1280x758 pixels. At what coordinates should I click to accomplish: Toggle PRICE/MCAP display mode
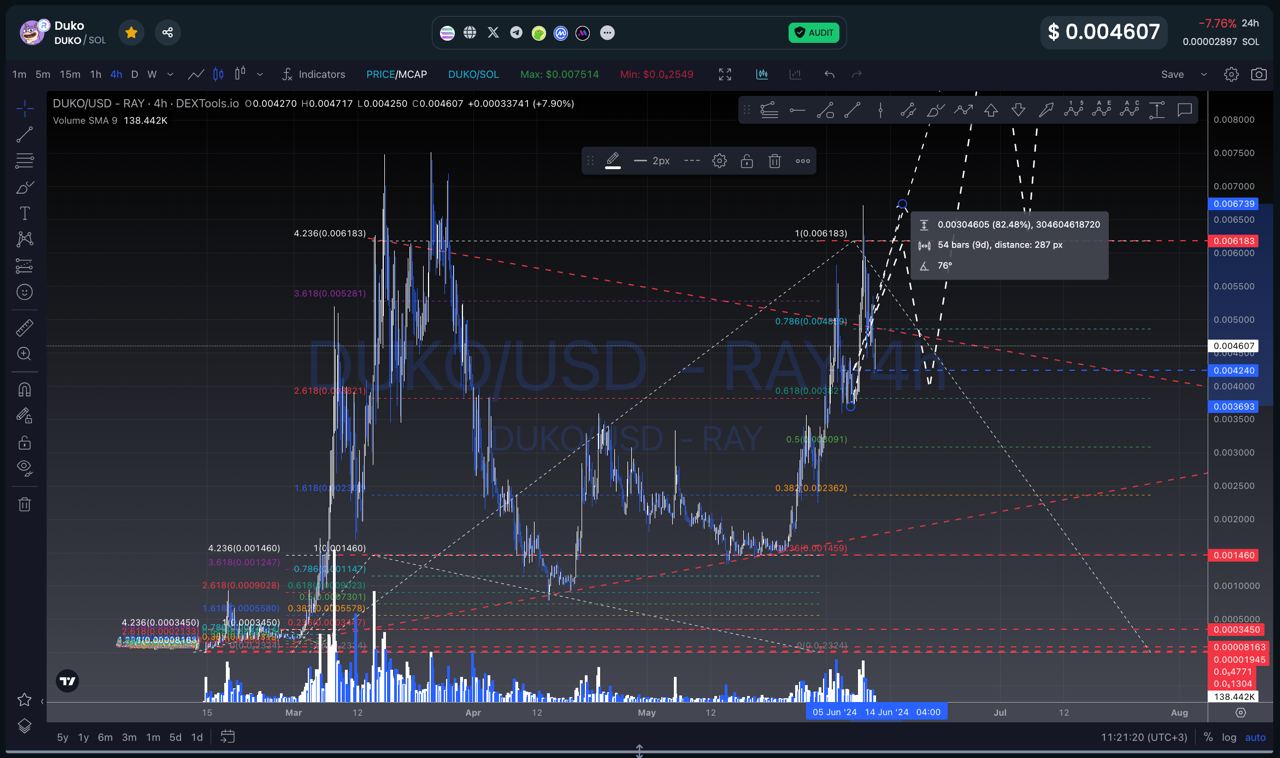pos(396,74)
